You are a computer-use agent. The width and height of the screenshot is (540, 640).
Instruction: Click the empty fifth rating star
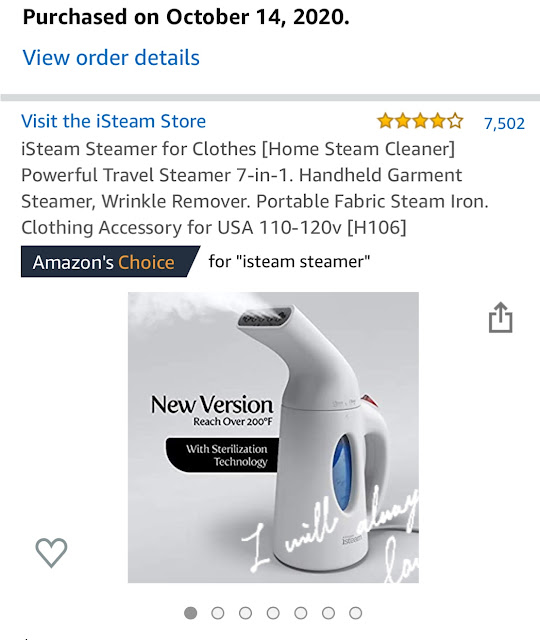coord(455,121)
